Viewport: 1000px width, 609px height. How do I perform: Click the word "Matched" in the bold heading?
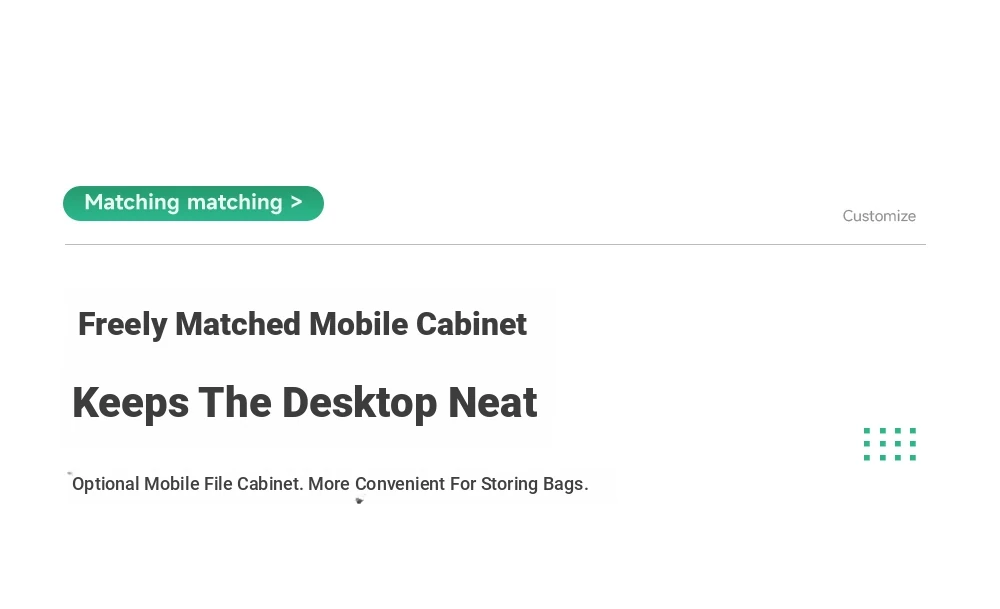(238, 324)
